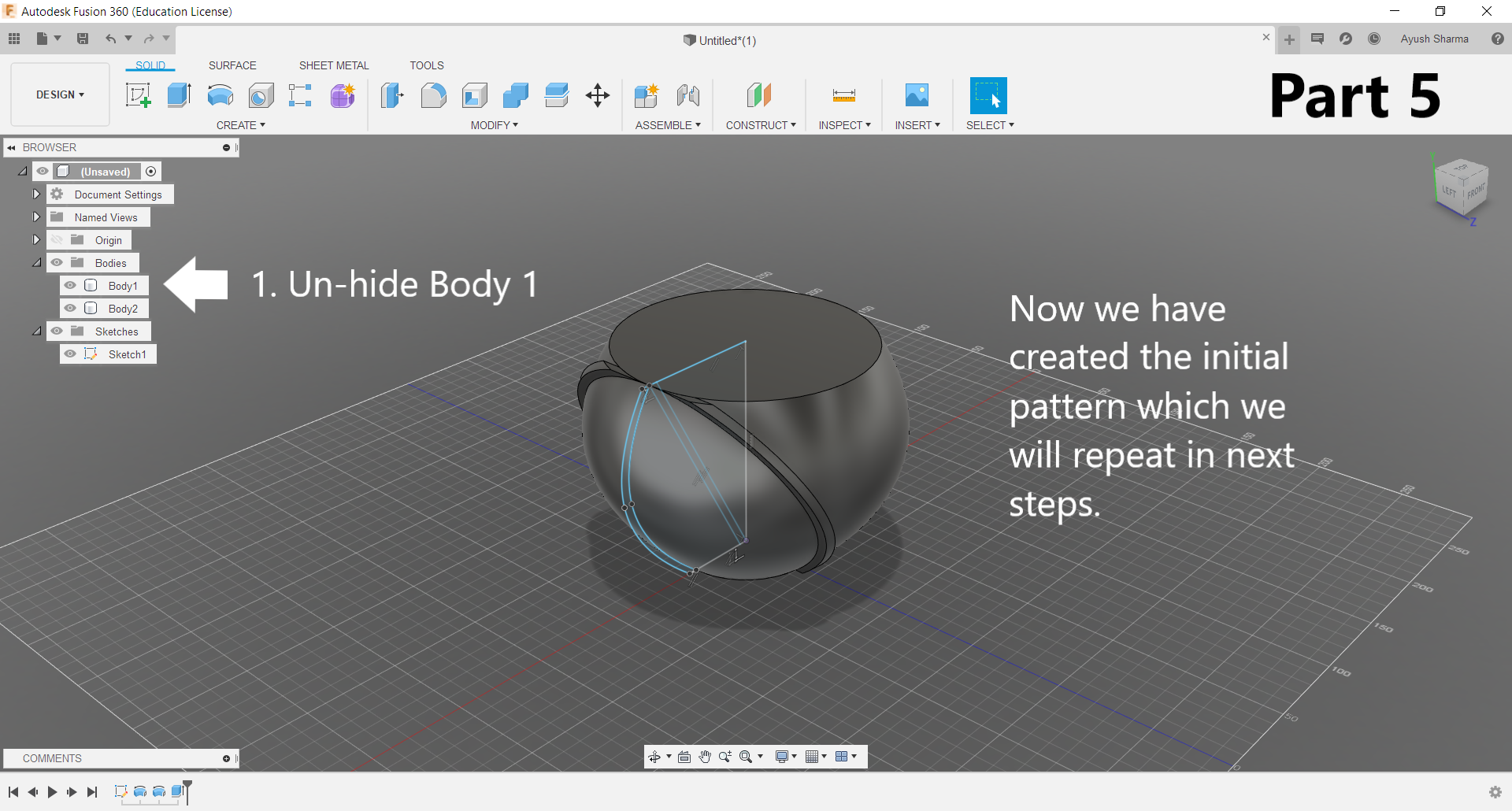Open the Ayush Sharma account menu
Image resolution: width=1512 pixels, height=811 pixels.
pos(1434,39)
